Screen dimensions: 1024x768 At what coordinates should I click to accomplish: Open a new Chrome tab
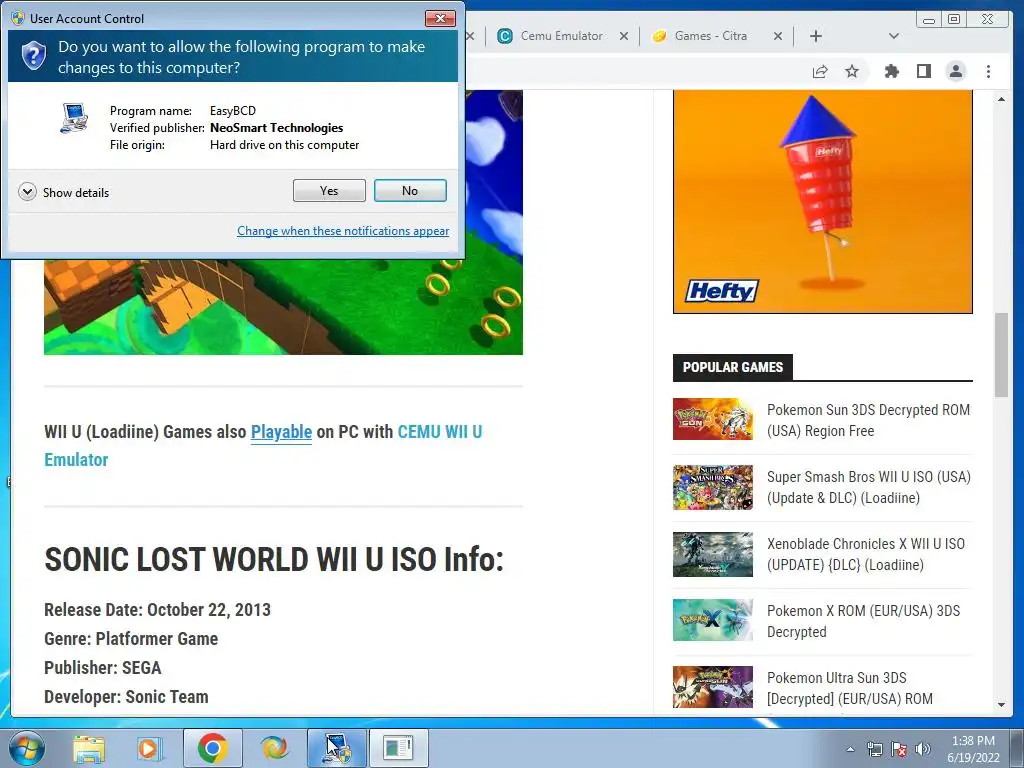click(816, 36)
